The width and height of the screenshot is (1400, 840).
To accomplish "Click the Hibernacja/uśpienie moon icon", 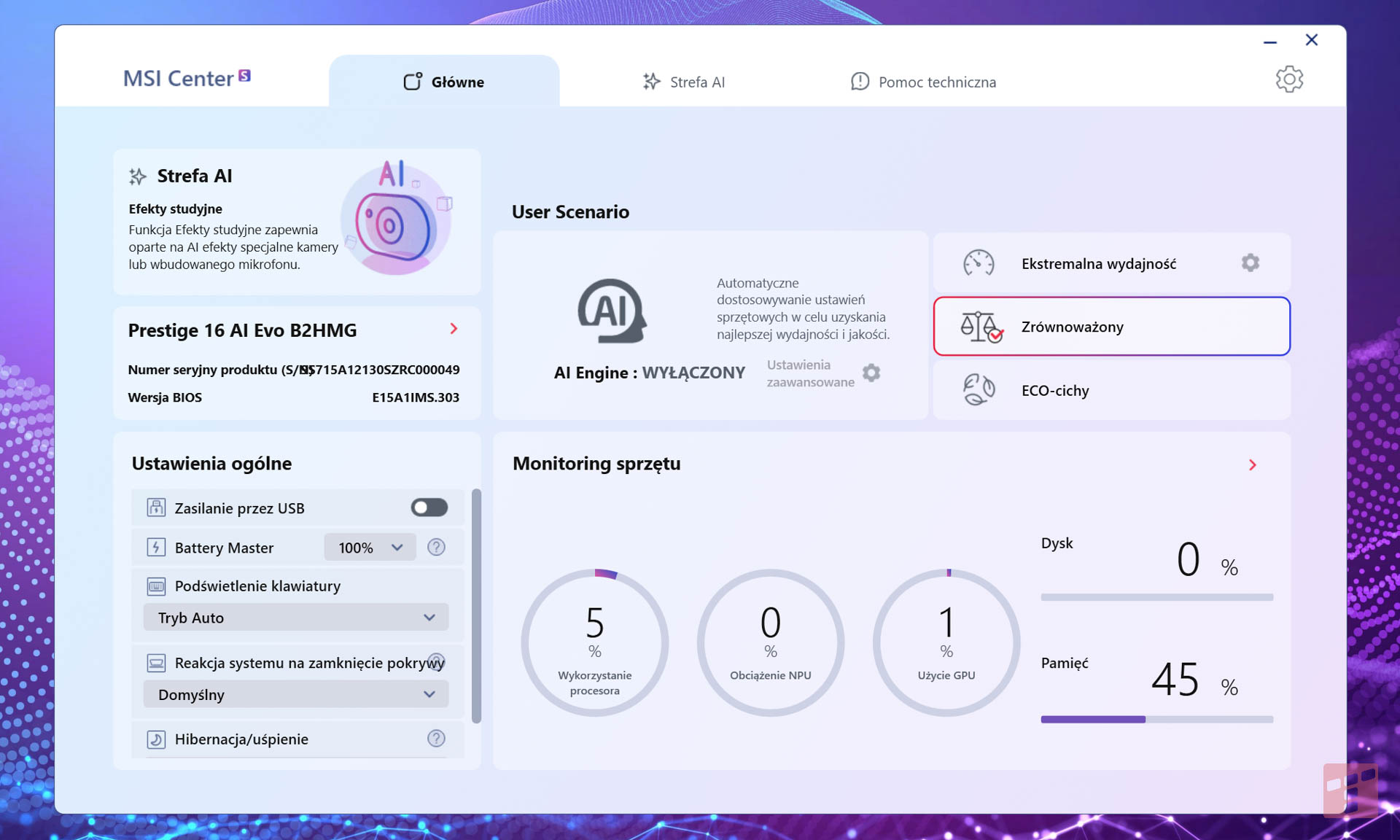I will coord(156,739).
